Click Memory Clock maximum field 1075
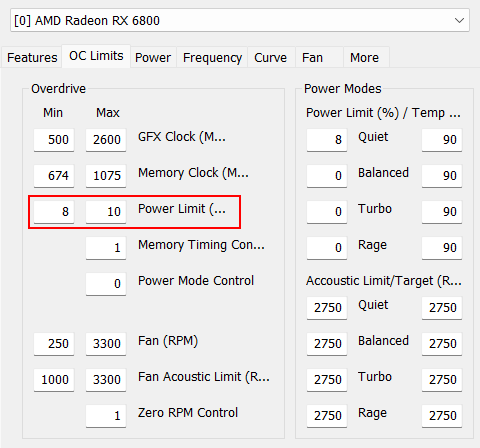Image resolution: width=480 pixels, height=448 pixels. (106, 176)
